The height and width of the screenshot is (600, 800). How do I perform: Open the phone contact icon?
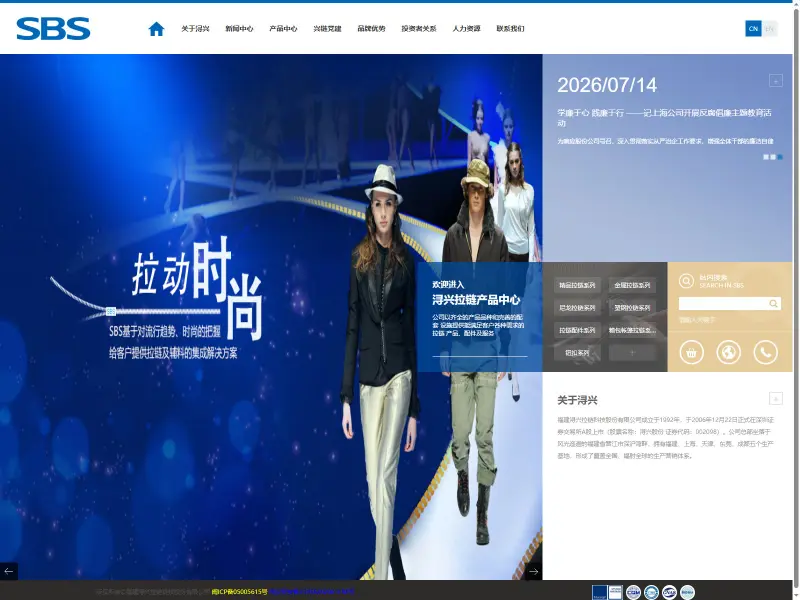765,352
